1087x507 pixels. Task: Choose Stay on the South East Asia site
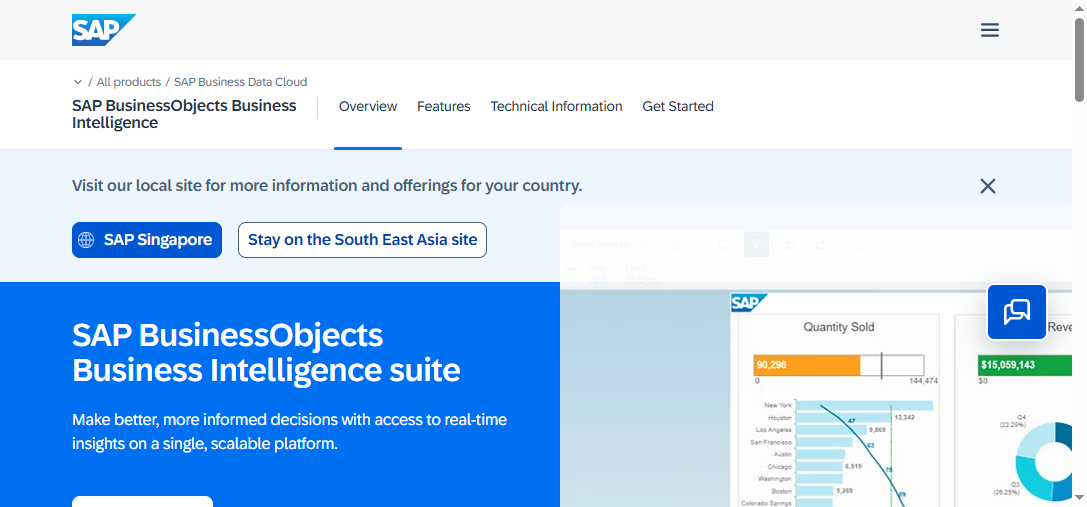coord(362,240)
